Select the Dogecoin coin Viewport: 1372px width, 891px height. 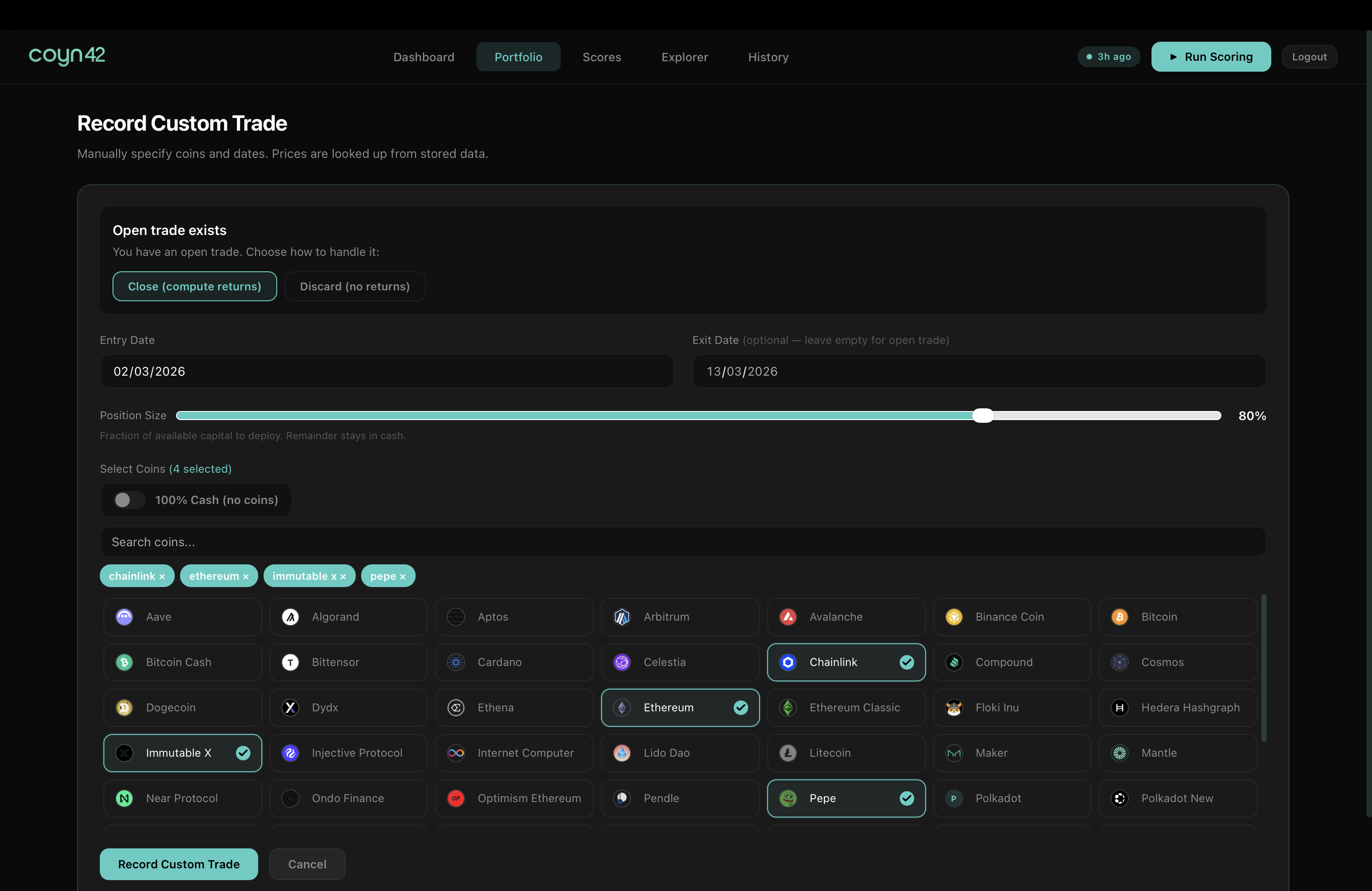(x=182, y=708)
